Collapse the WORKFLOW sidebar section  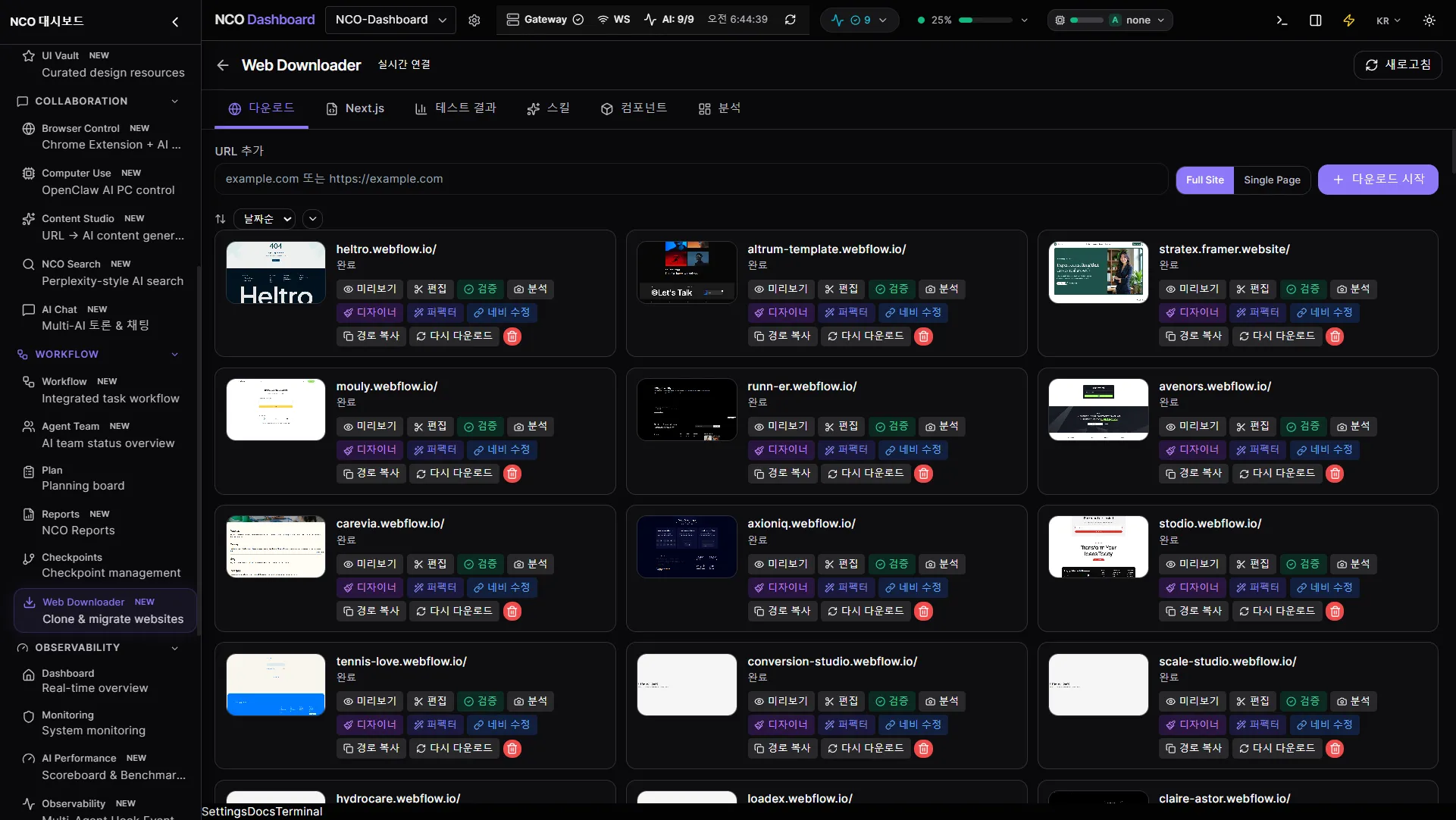(175, 355)
